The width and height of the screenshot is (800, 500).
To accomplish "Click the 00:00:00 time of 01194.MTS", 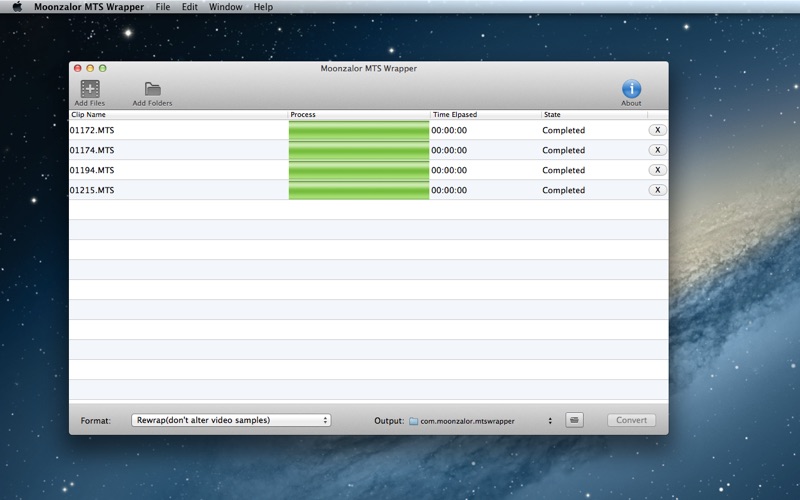I will click(449, 170).
